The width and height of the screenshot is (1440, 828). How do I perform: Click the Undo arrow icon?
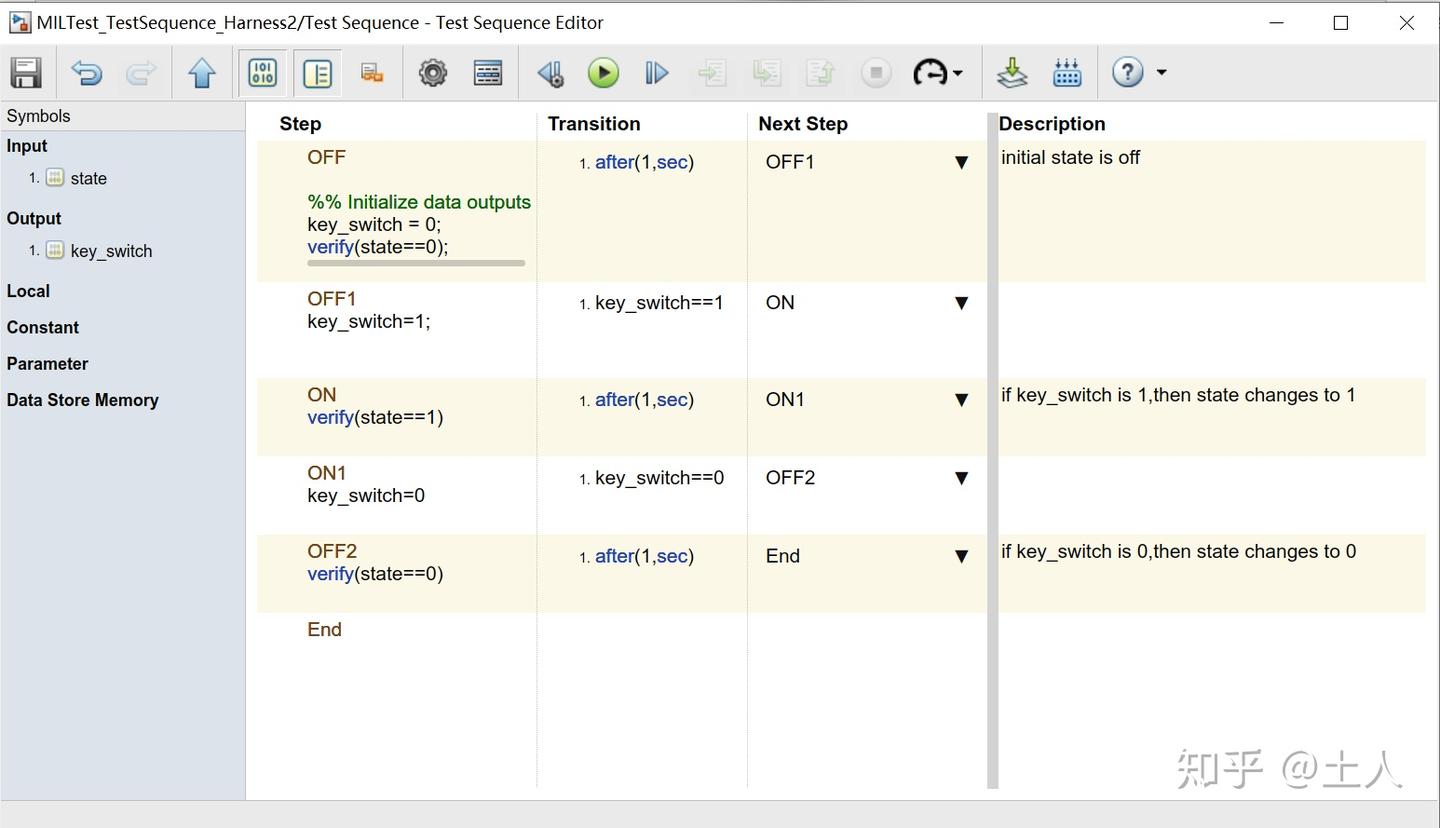tap(87, 73)
